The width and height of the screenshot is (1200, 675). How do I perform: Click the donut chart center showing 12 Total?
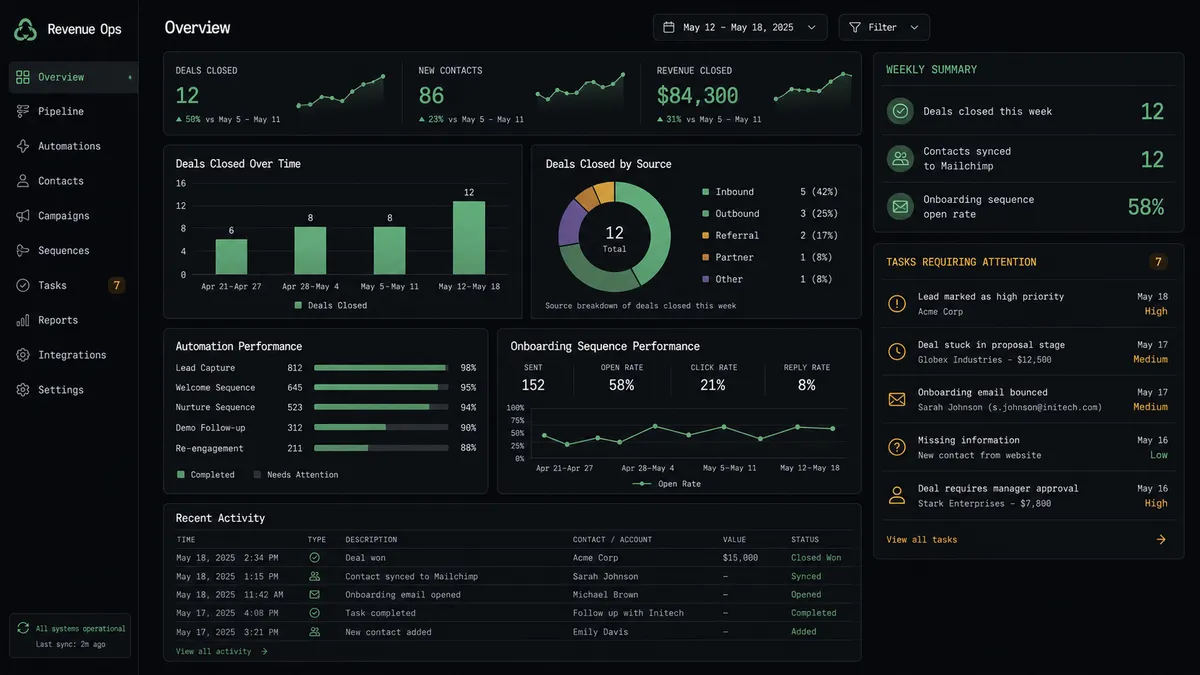[614, 238]
